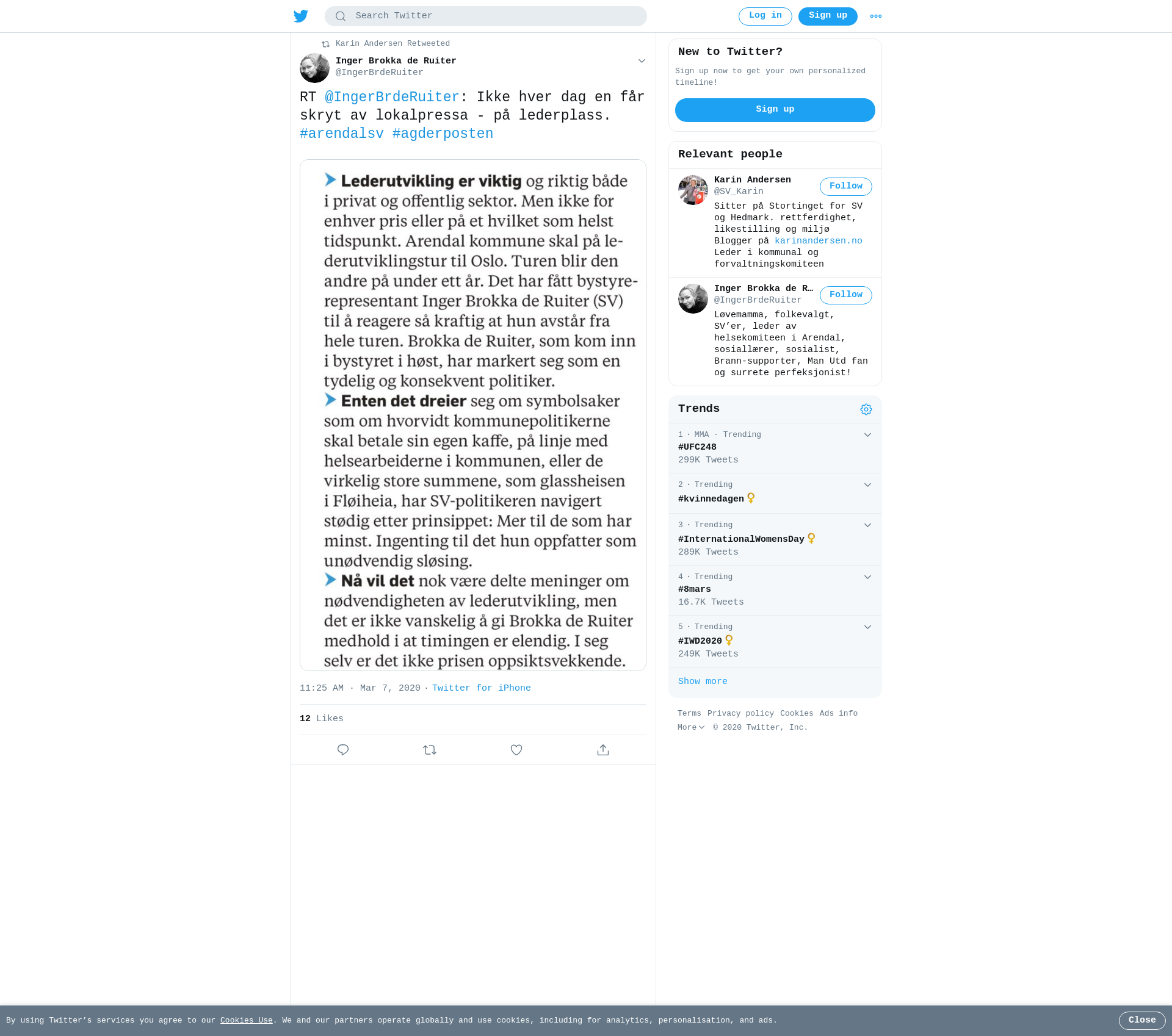Screen dimensions: 1172x1036
Task: Click Show more under Trends
Action: [703, 682]
